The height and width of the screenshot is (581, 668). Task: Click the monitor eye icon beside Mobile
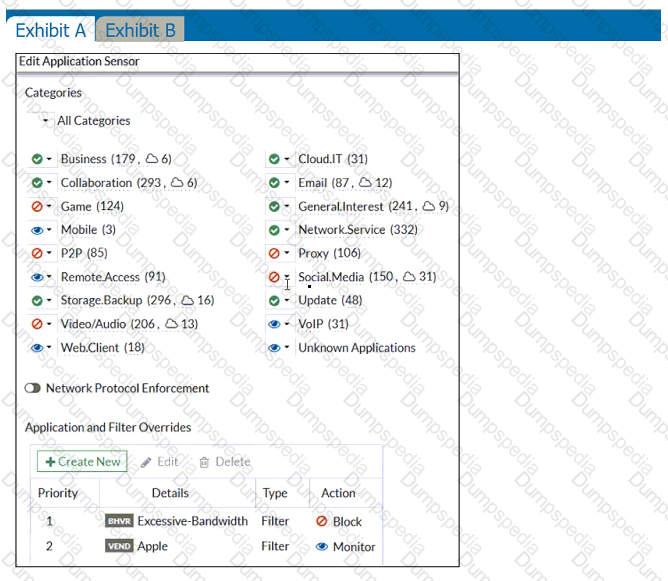(x=37, y=230)
